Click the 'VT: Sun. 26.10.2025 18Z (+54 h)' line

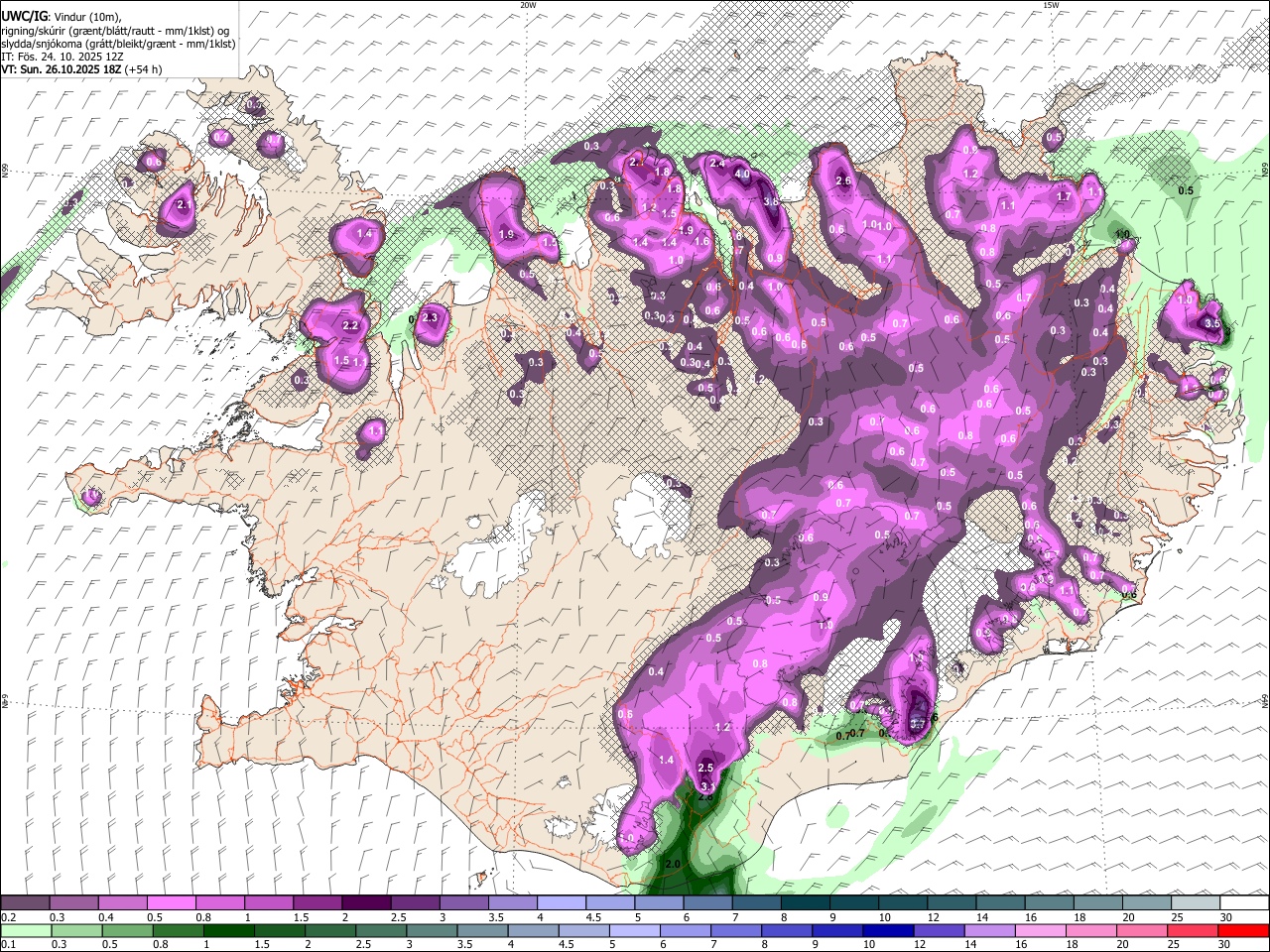coord(81,69)
